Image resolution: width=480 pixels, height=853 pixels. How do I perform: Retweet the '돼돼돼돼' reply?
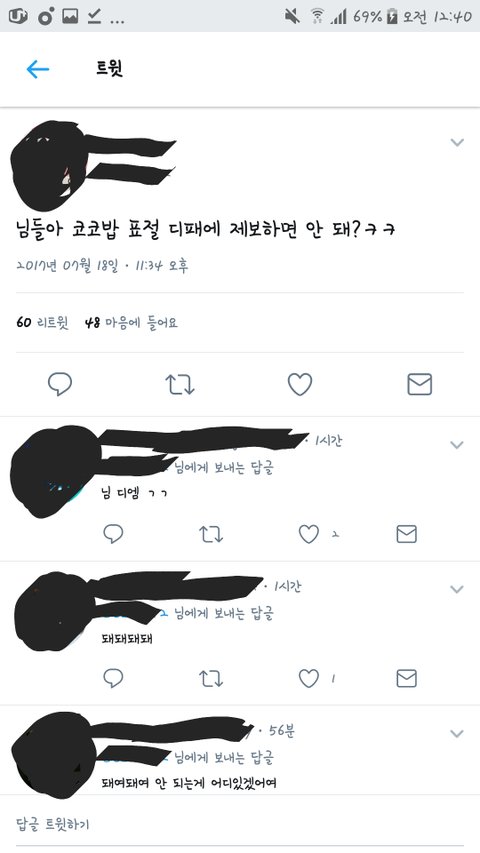211,678
